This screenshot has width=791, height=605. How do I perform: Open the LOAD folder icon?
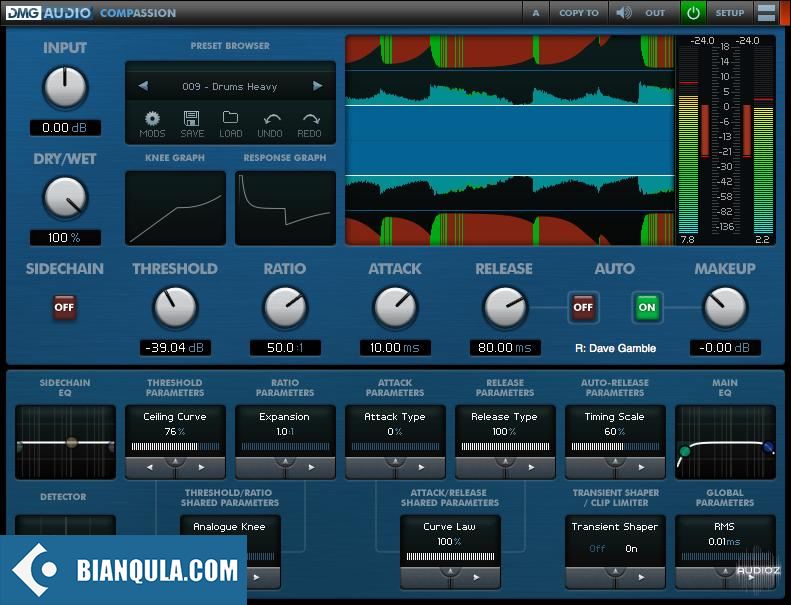click(231, 118)
